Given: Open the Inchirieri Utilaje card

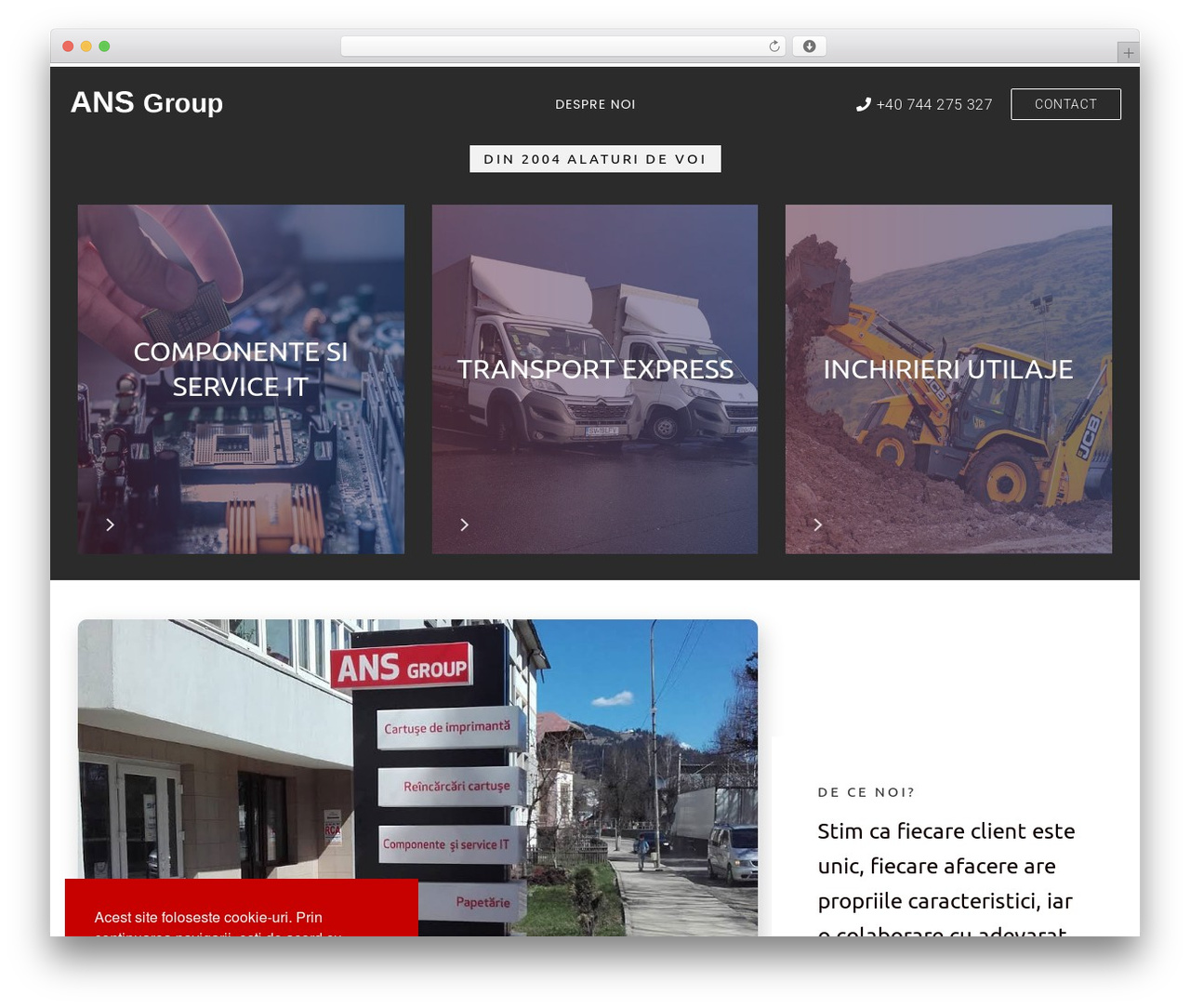Looking at the screenshot, I should coord(948,379).
